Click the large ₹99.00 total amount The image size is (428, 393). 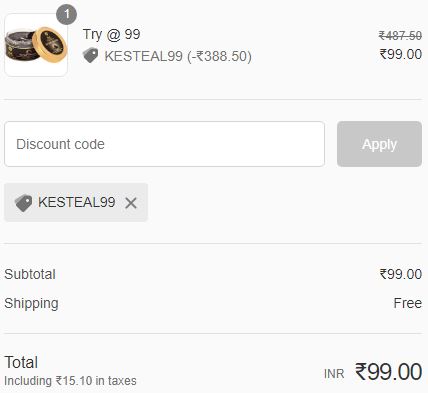389,371
